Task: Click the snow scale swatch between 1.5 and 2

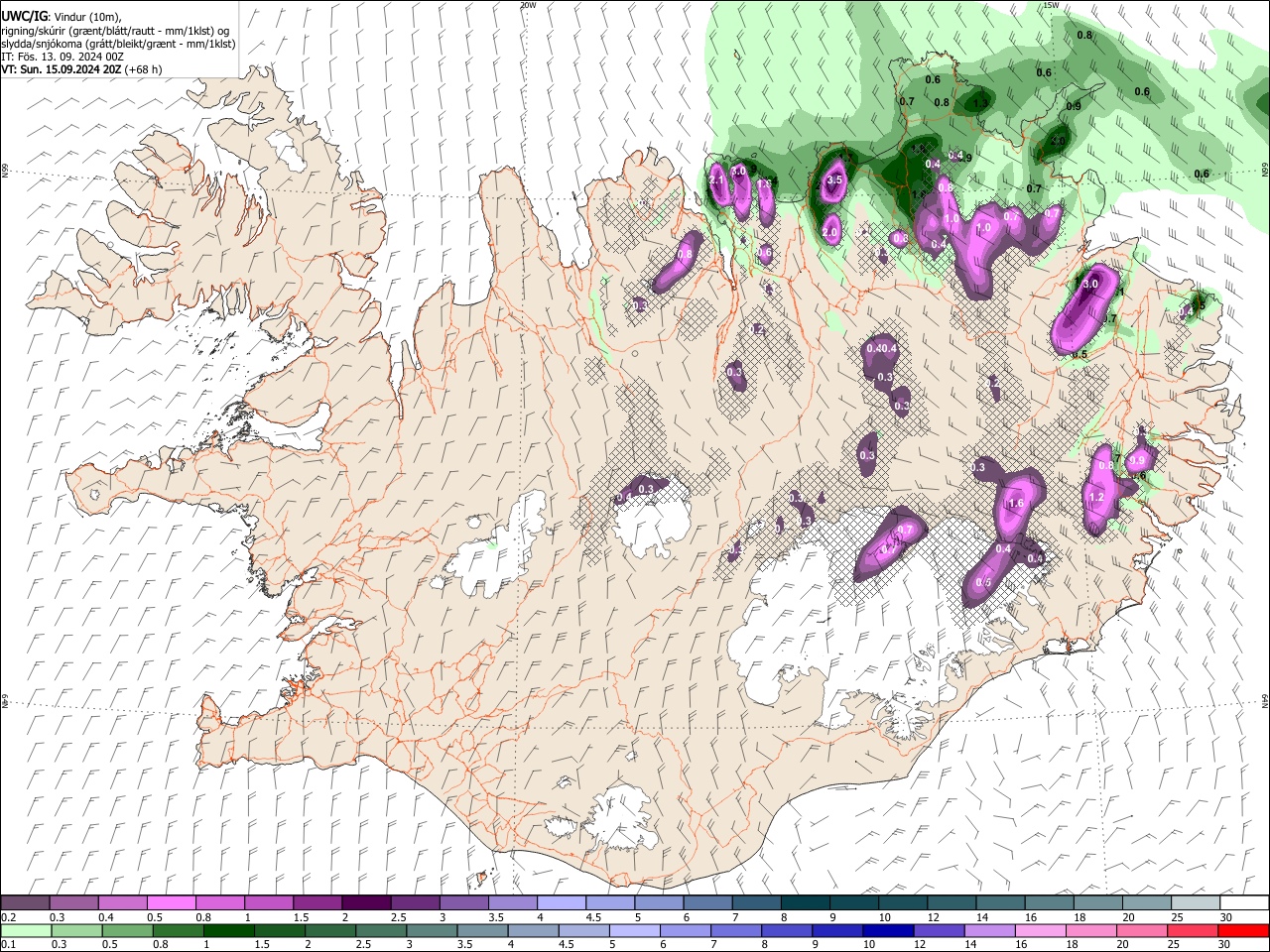Action: tap(317, 903)
